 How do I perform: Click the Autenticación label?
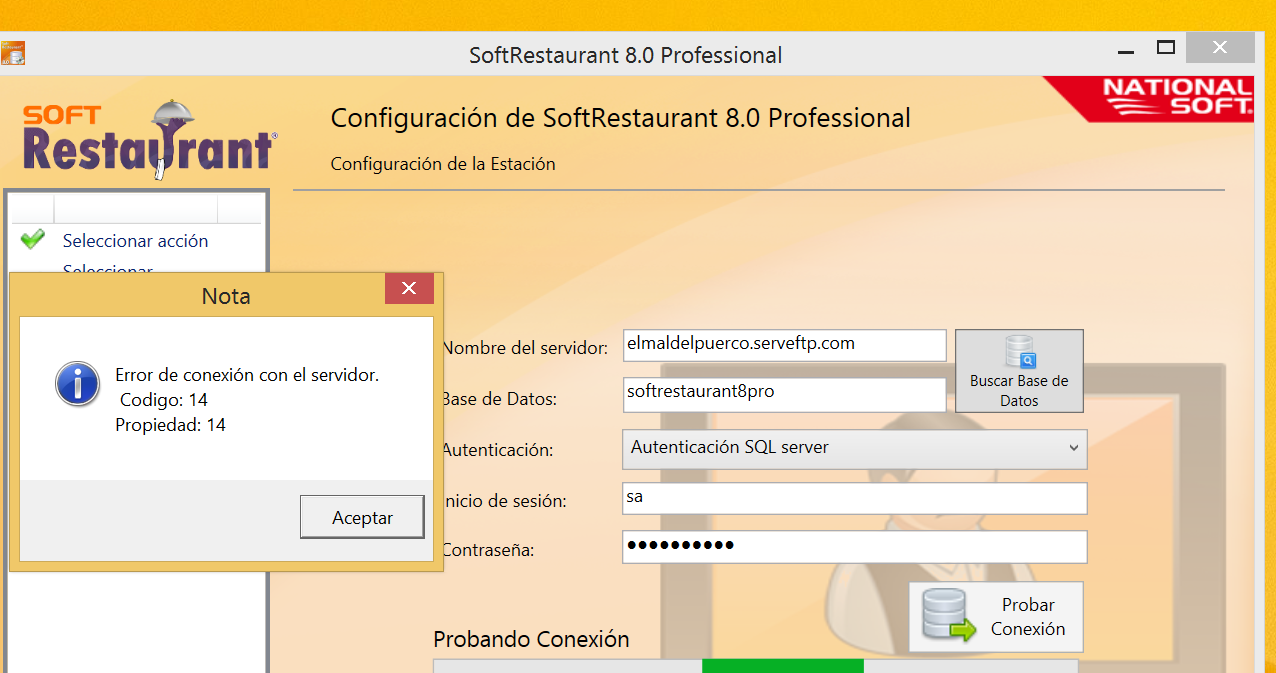click(x=497, y=450)
